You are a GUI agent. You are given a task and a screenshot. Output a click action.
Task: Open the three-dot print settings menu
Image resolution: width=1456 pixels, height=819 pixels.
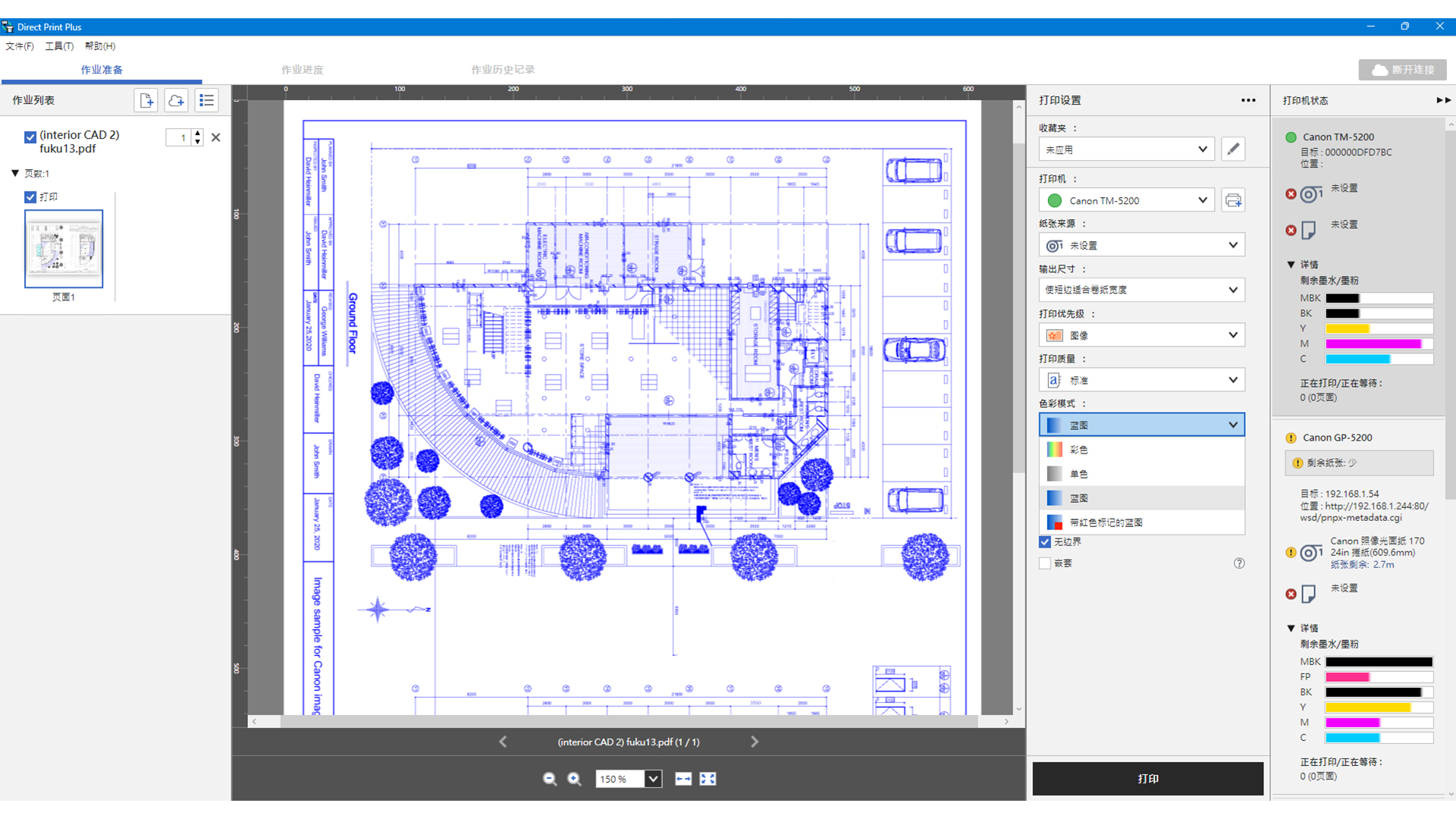pos(1248,100)
